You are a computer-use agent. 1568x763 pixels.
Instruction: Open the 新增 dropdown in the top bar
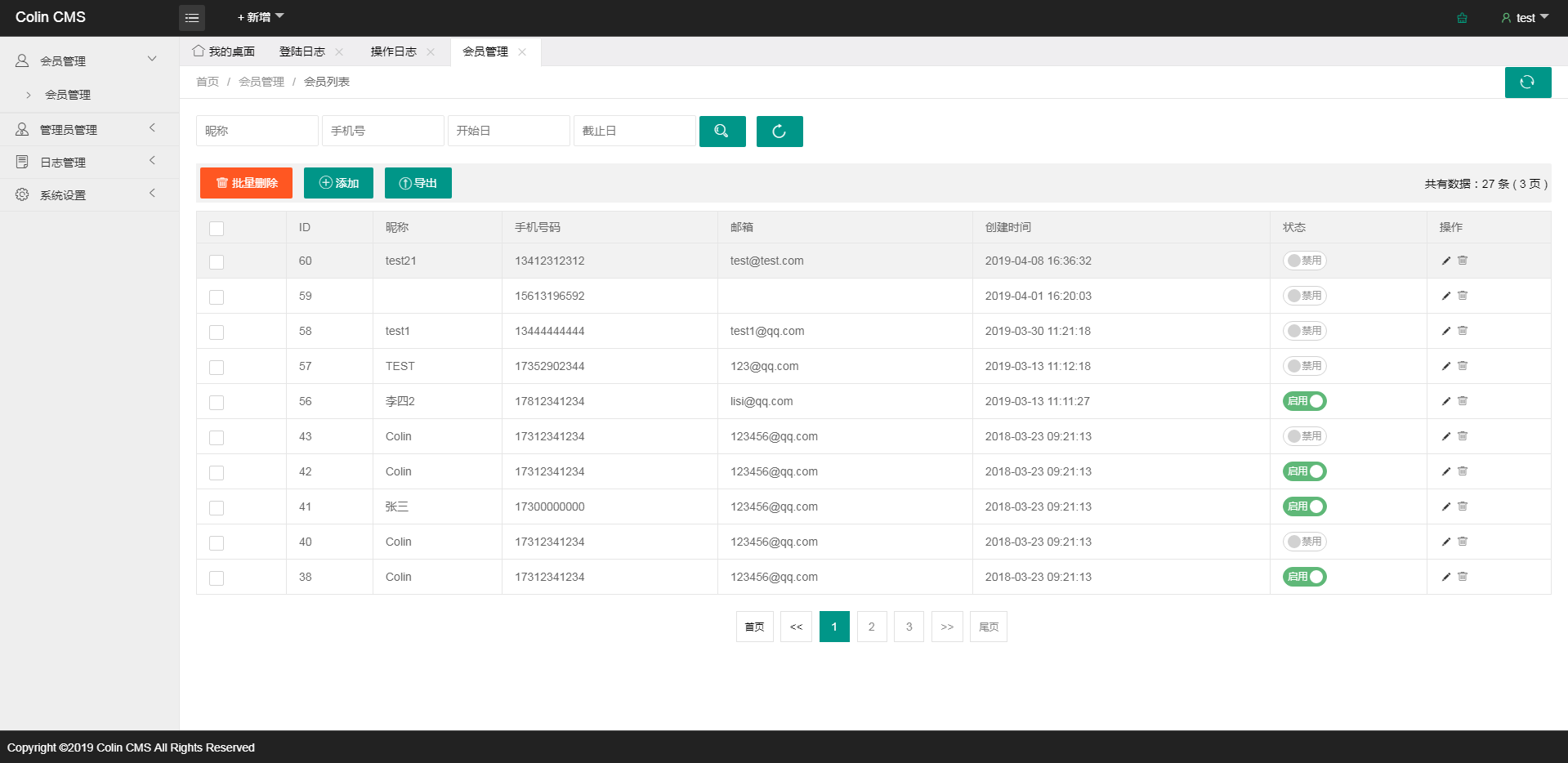click(x=261, y=17)
